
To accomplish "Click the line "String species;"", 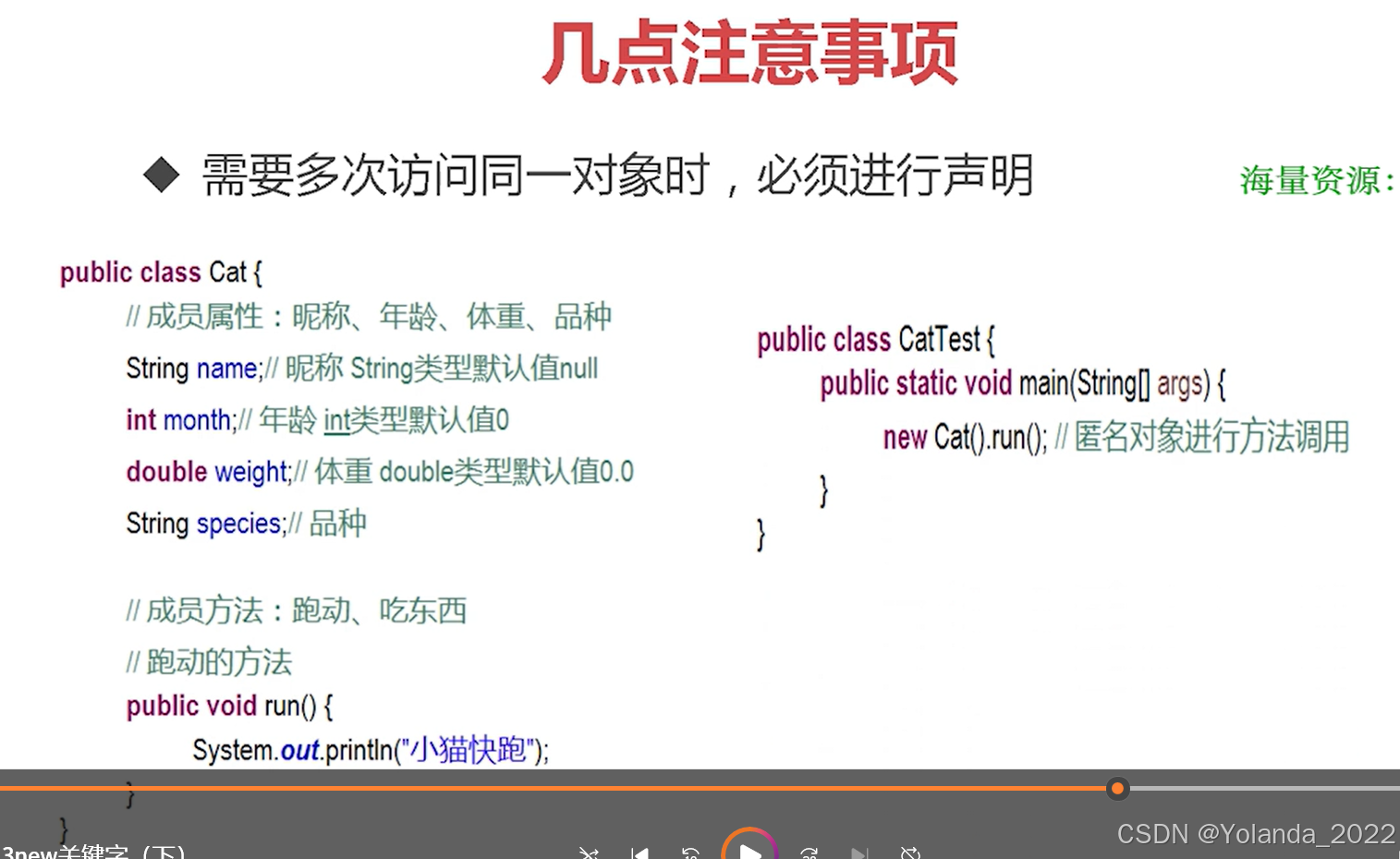I will pos(207,524).
